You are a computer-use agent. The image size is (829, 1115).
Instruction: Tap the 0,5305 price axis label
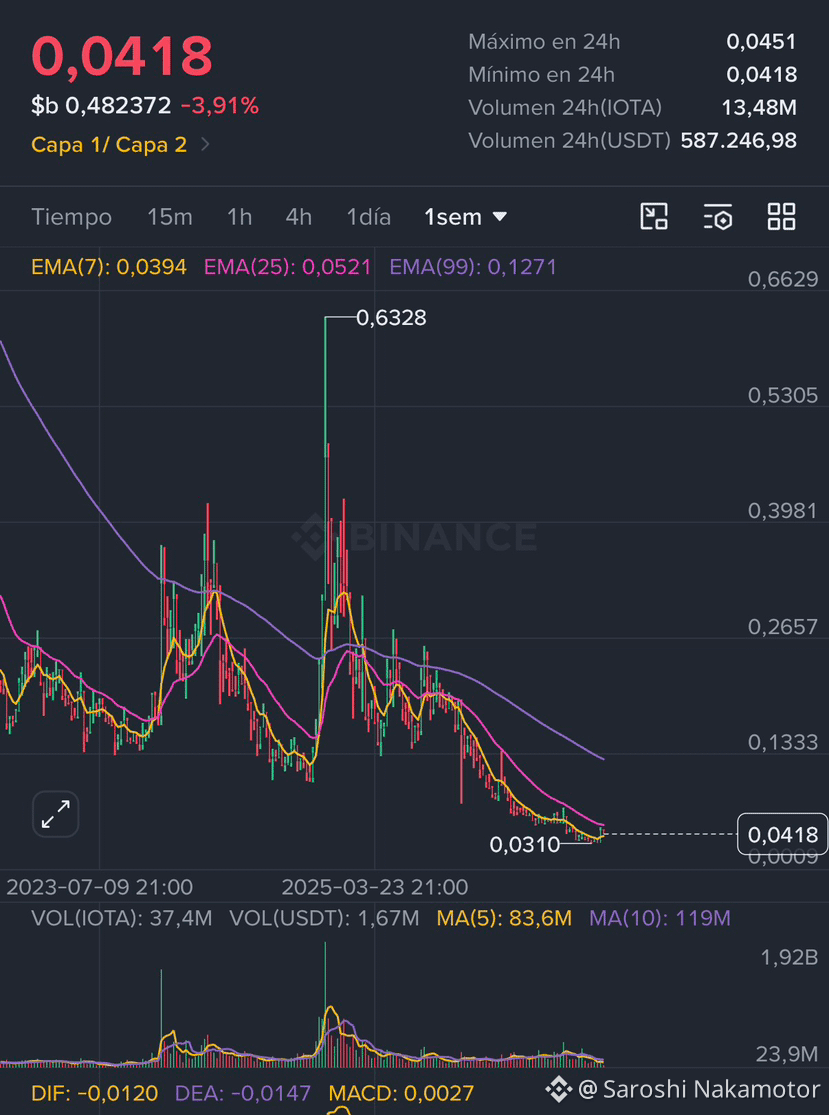click(x=783, y=395)
